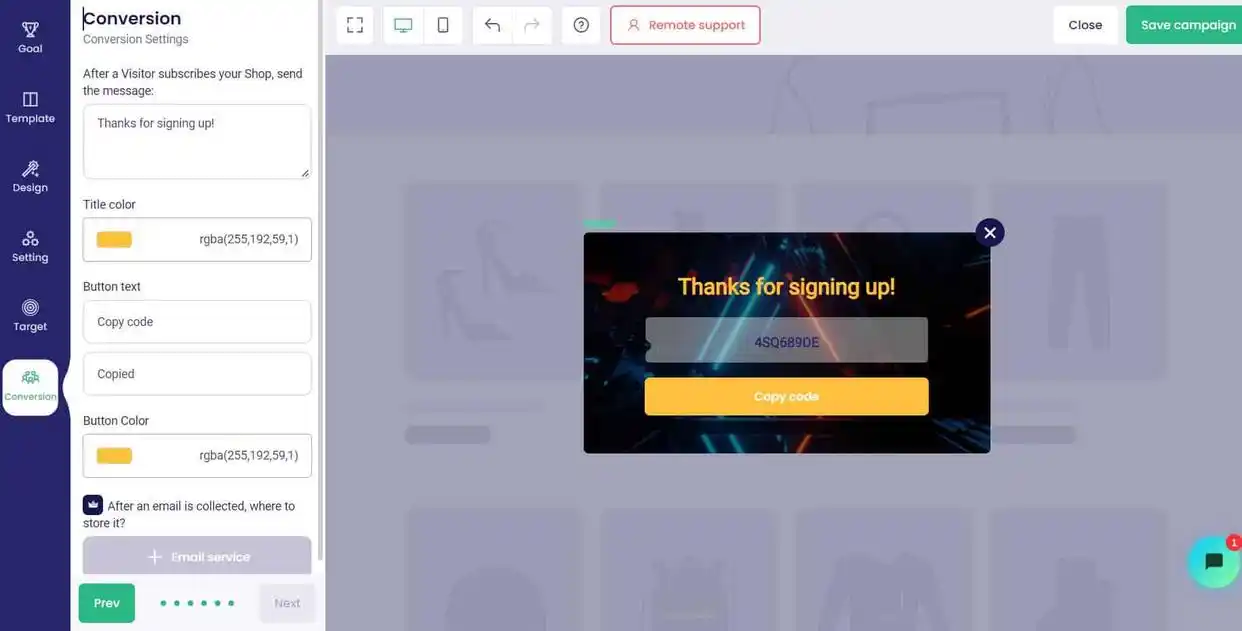1242x631 pixels.
Task: Request Remote support
Action: [685, 25]
